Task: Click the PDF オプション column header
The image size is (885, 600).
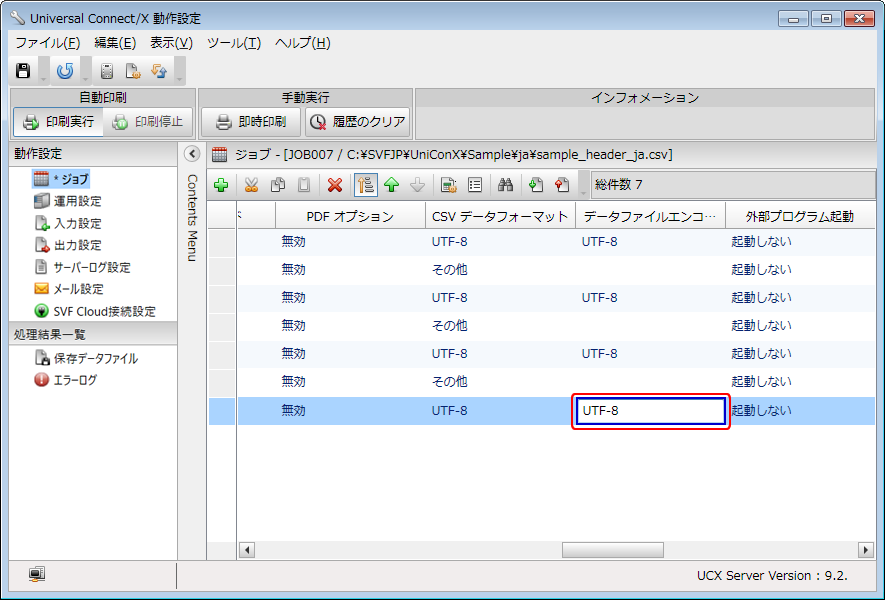Action: pos(351,216)
